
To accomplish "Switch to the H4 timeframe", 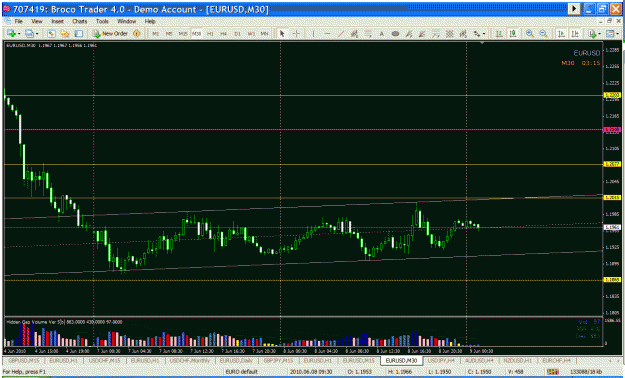I will click(x=224, y=34).
